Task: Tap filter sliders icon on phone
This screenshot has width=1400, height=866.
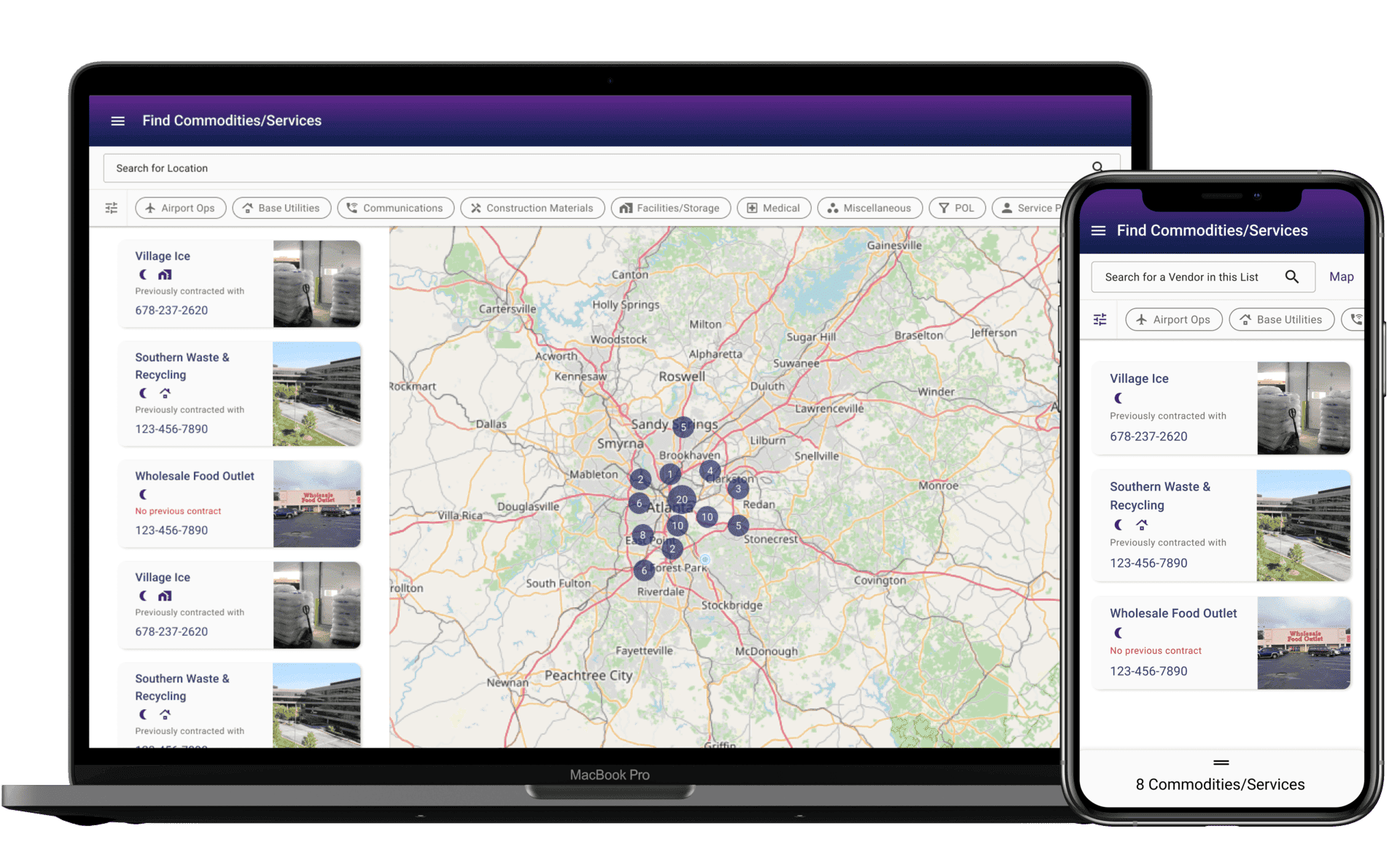Action: (x=1100, y=320)
